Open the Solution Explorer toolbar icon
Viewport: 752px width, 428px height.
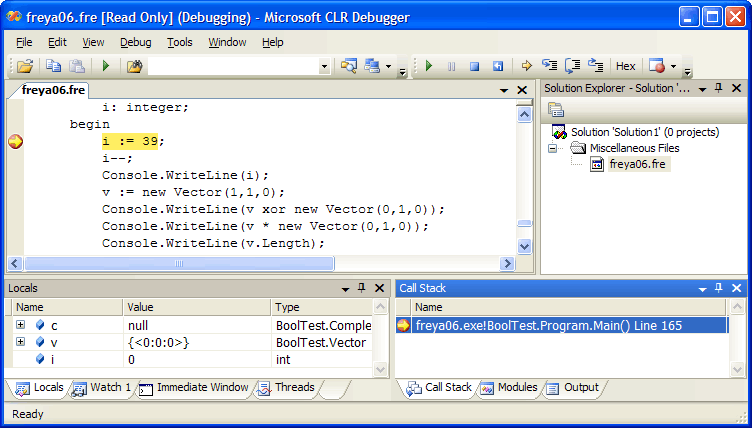click(x=349, y=66)
